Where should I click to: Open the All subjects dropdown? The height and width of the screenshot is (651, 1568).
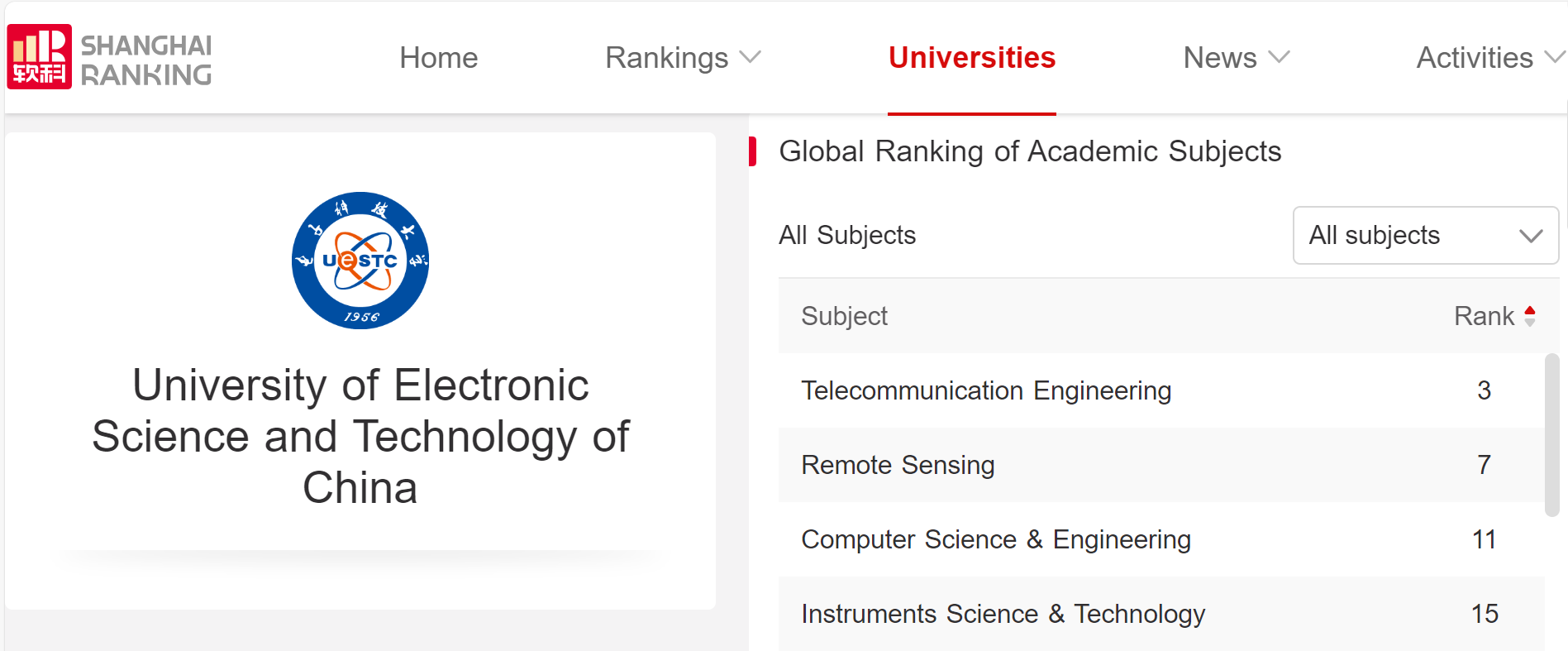[1426, 236]
